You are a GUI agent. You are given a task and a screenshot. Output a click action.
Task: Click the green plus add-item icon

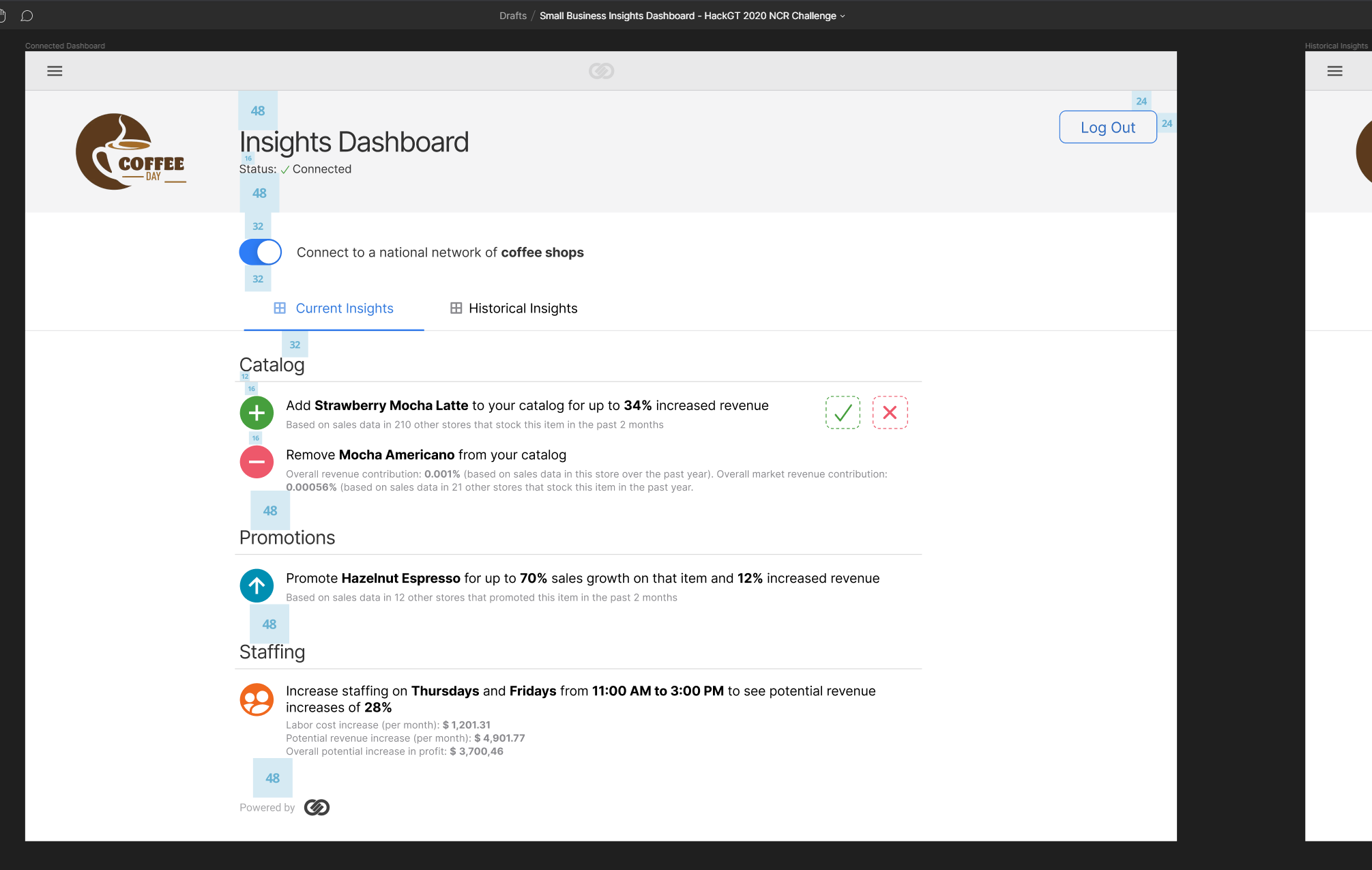257,413
